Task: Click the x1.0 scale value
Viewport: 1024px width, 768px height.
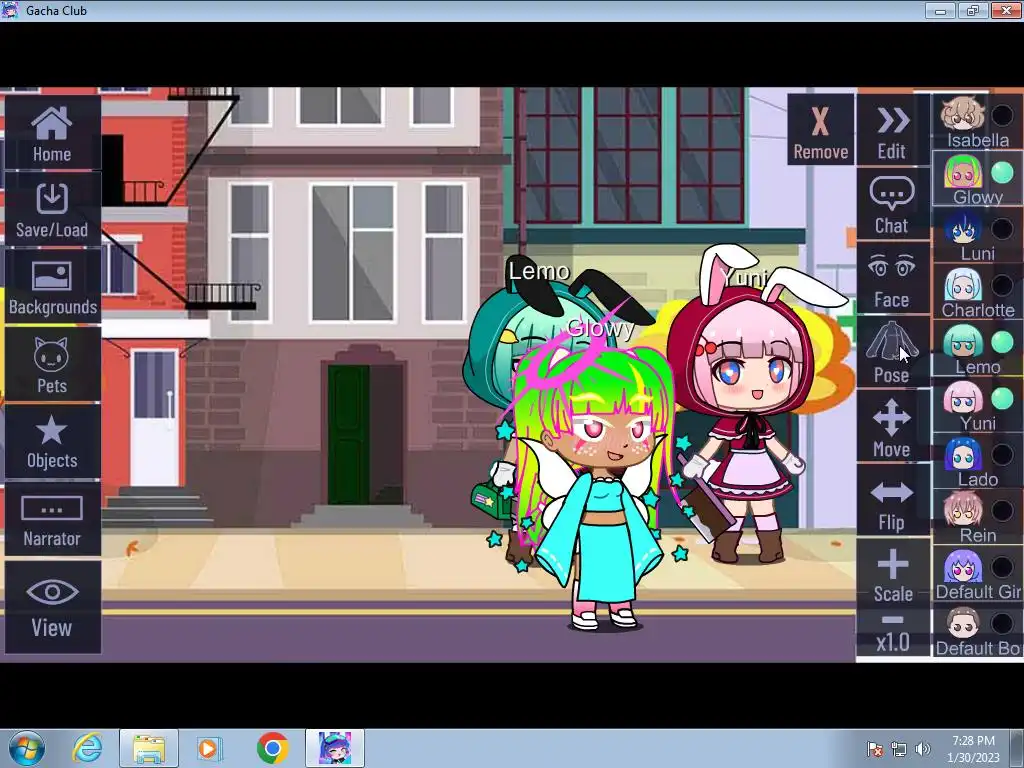Action: tap(893, 643)
